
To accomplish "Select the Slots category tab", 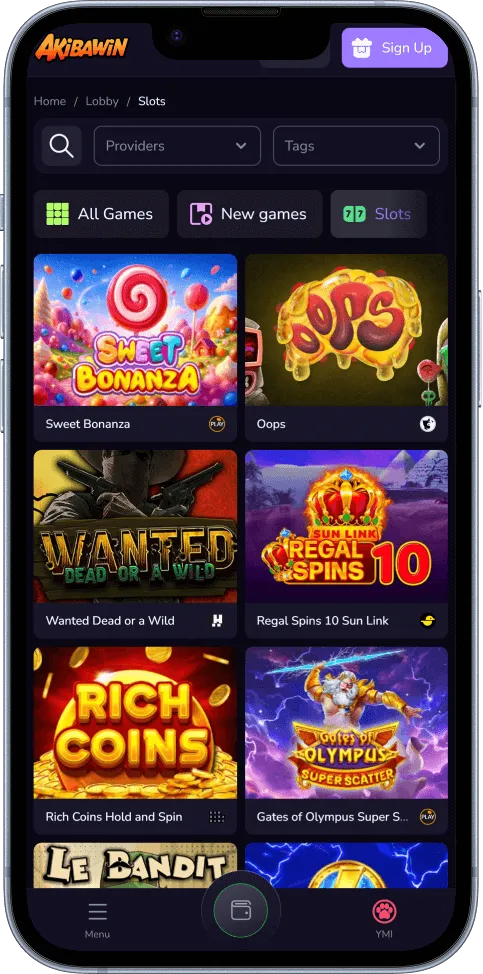I will (379, 214).
